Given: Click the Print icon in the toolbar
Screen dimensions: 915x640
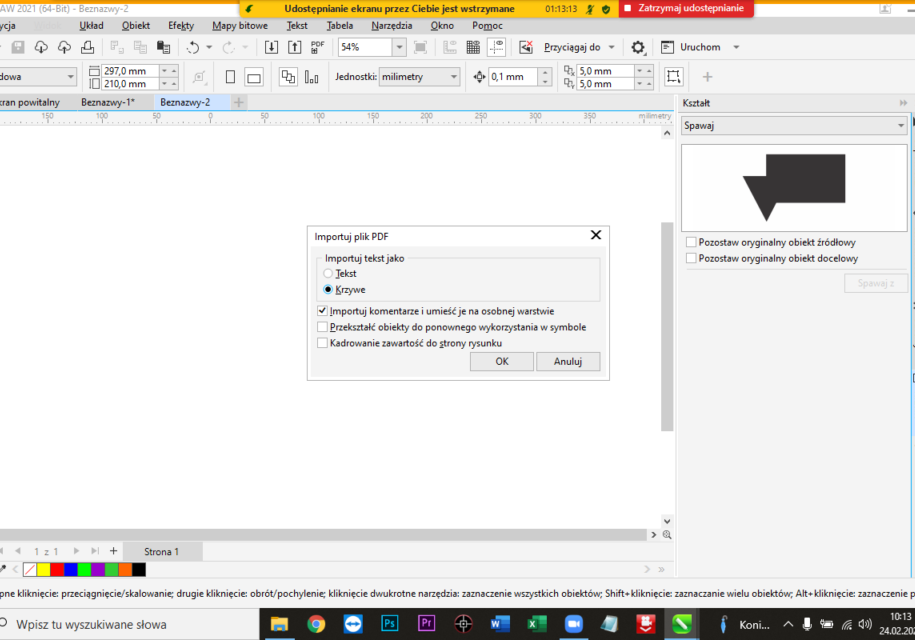Looking at the screenshot, I should click(88, 47).
